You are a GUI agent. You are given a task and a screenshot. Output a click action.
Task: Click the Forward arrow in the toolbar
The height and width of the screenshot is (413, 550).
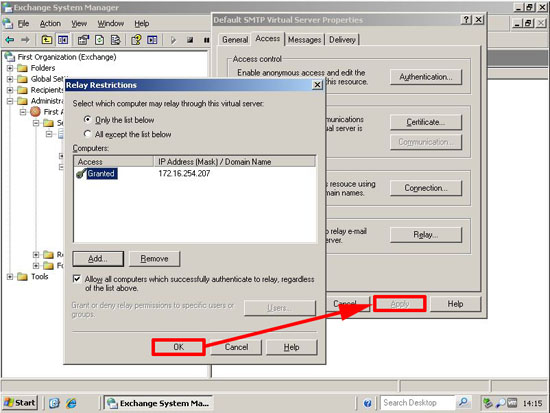coord(25,40)
